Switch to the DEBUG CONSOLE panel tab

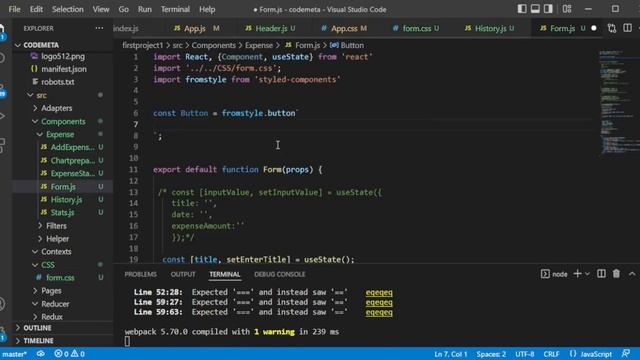pos(280,274)
